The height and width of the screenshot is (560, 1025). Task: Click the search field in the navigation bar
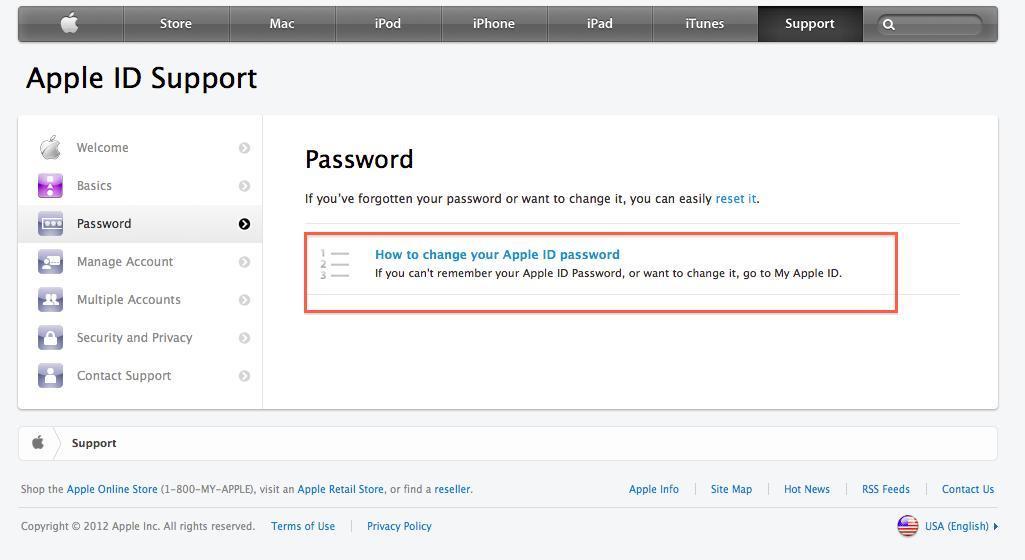(937, 24)
